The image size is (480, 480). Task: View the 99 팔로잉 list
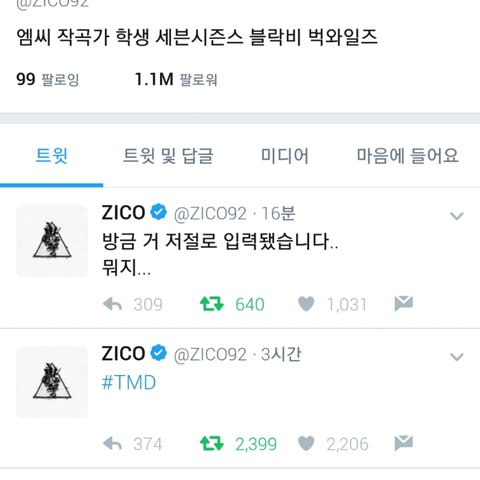48,79
